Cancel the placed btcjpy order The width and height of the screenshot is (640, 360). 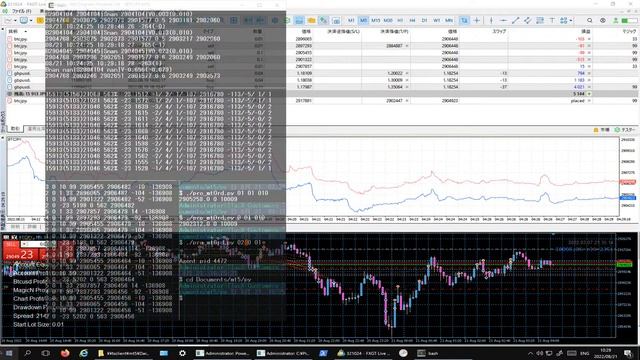(x=589, y=101)
